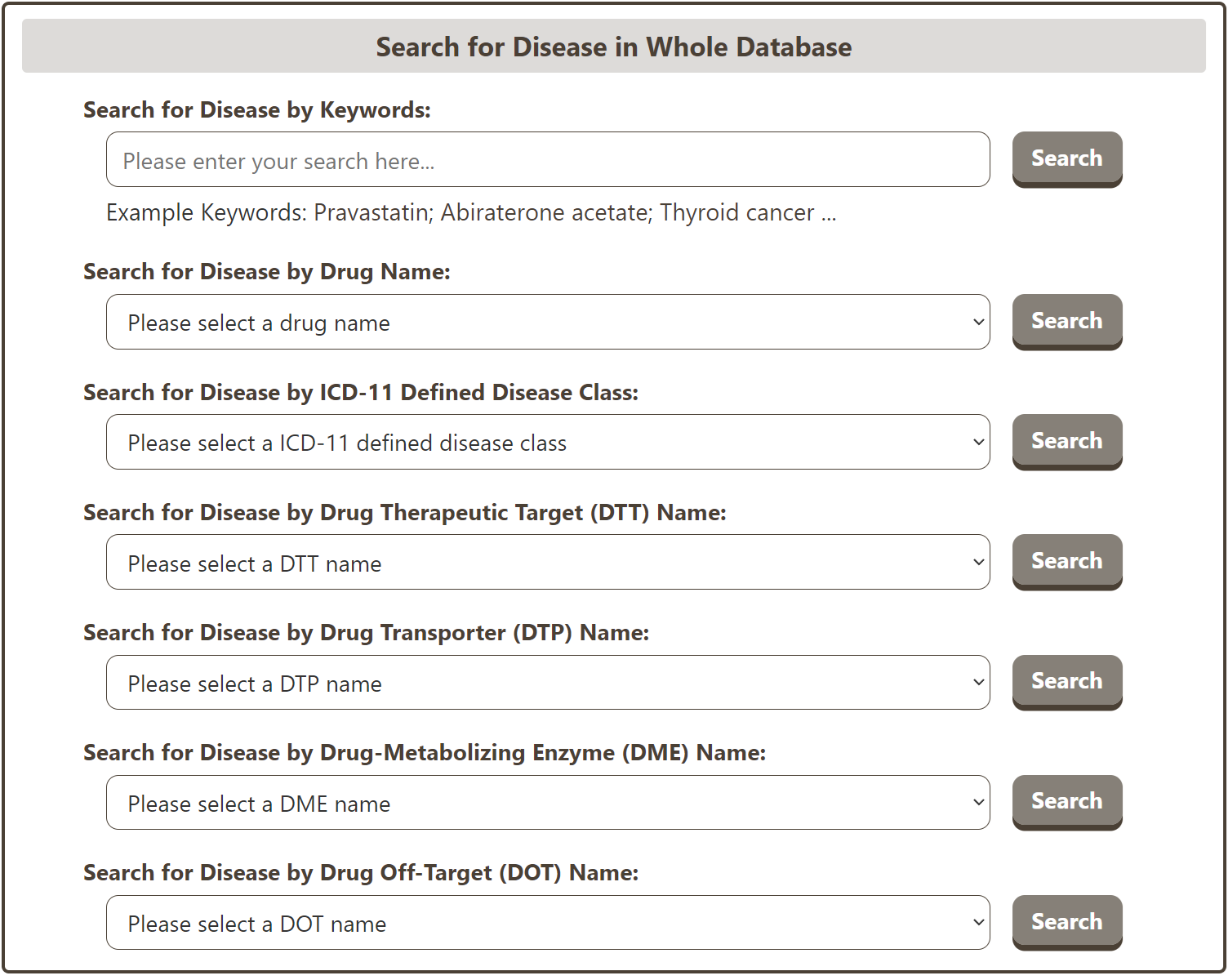Expand the ICD-11 defined disease class dropdown
Image resolution: width=1228 pixels, height=980 pixels.
click(547, 443)
